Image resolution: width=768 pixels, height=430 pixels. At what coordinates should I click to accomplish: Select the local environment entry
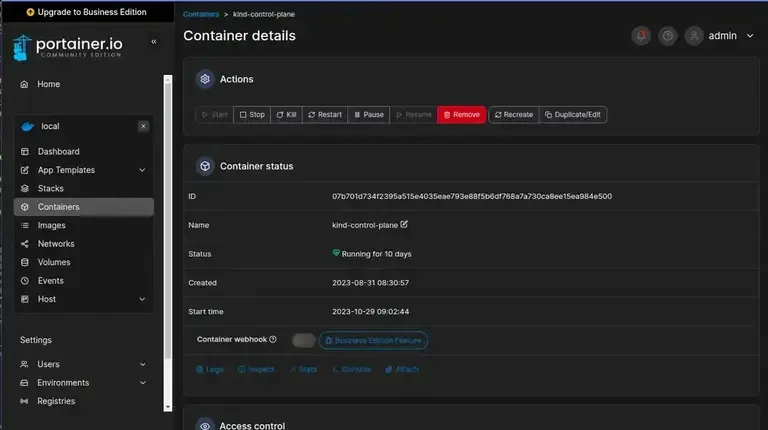[50, 126]
